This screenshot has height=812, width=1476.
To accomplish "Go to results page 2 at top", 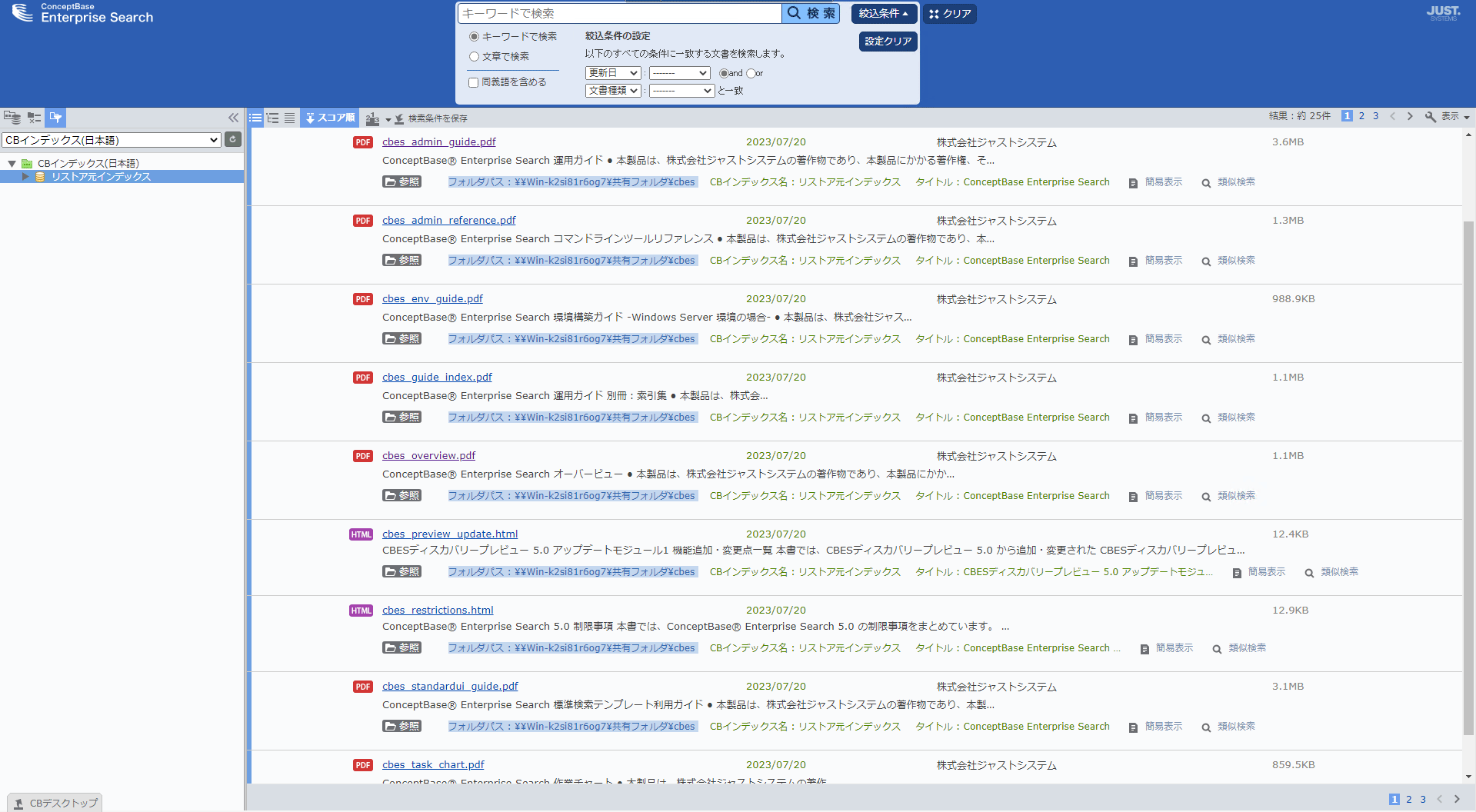I will 1361,116.
